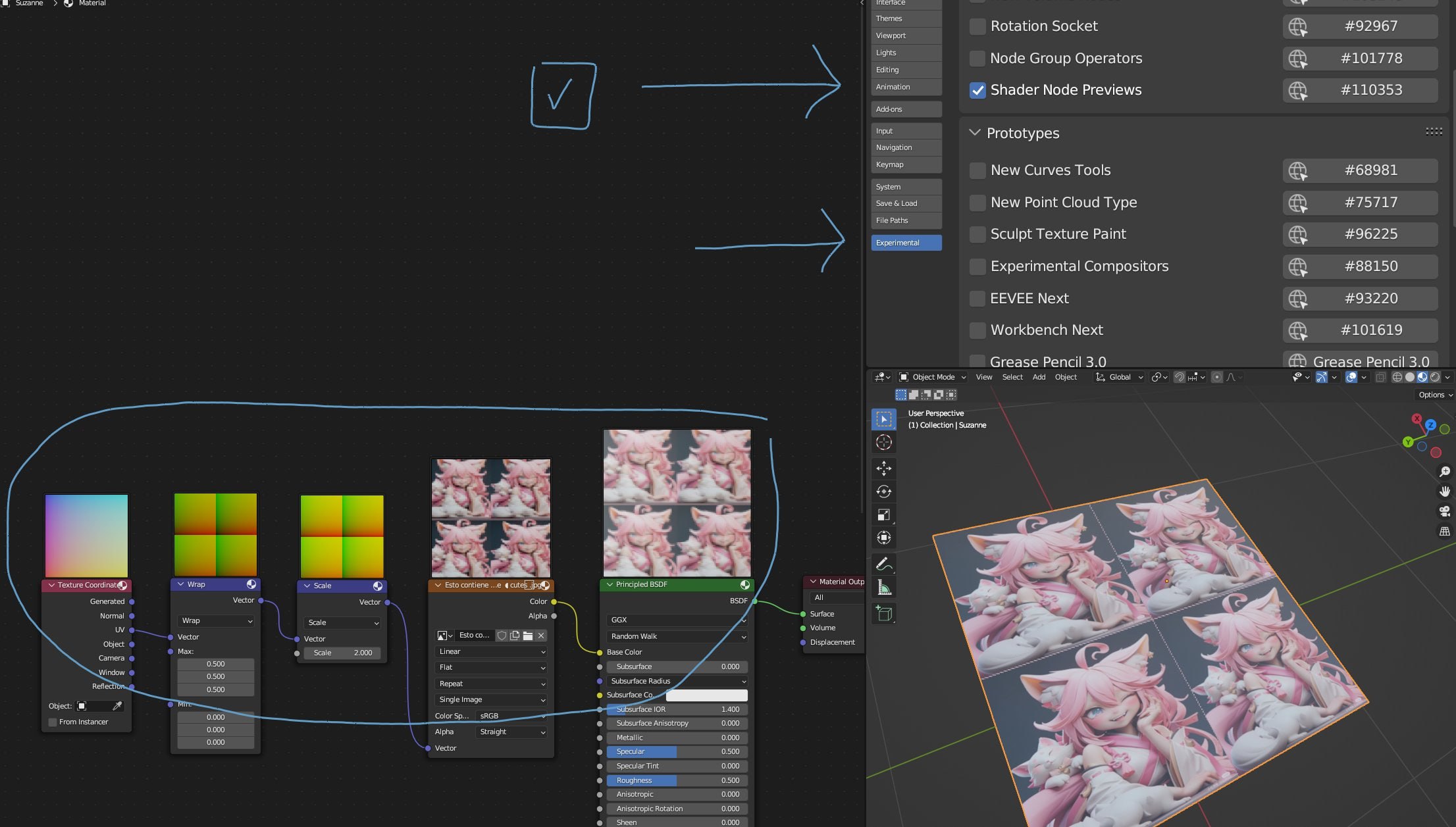Select the 3D Cursor tool
1456x827 pixels.
tap(883, 442)
